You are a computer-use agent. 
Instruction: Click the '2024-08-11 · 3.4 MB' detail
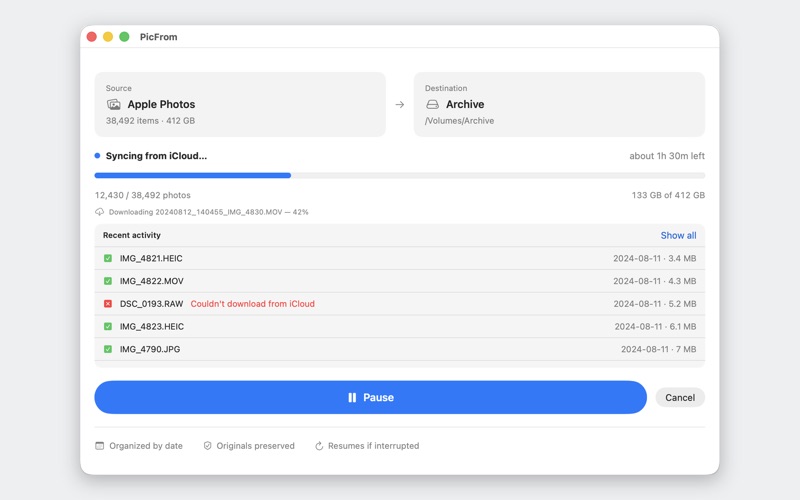click(x=655, y=258)
